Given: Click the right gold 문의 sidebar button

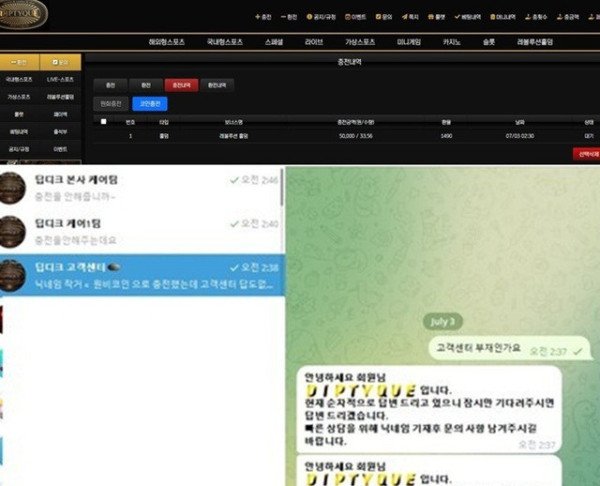Looking at the screenshot, I should [x=60, y=62].
